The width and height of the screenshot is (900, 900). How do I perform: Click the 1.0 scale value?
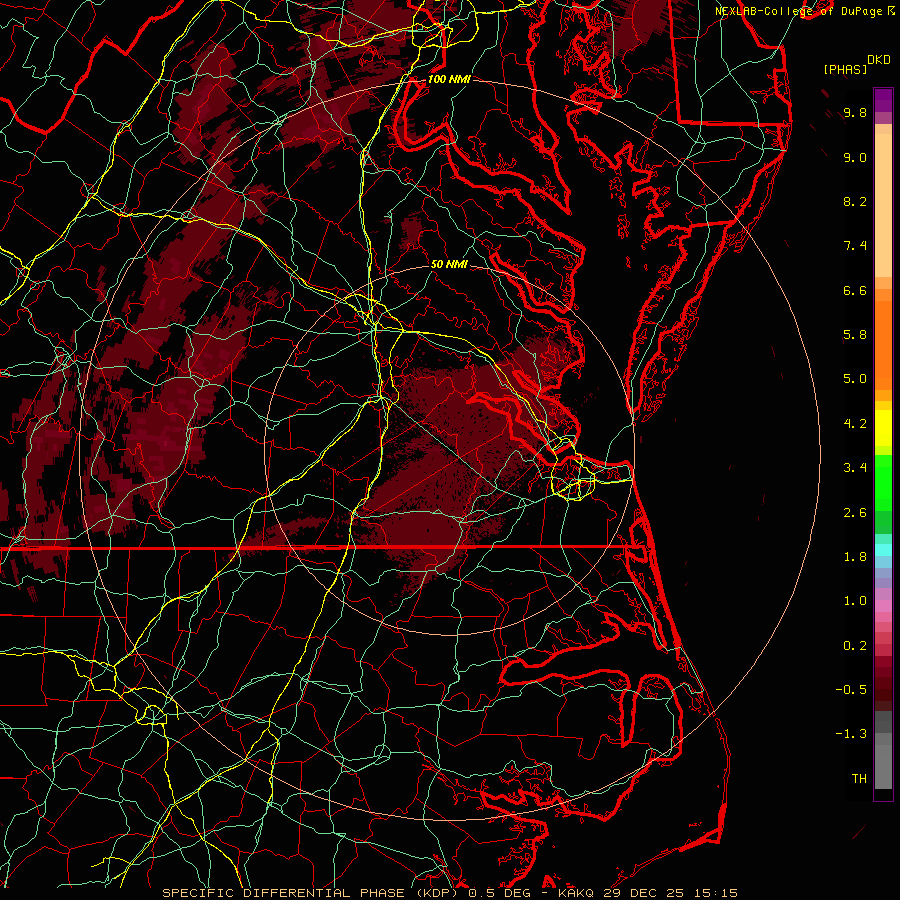[x=855, y=601]
